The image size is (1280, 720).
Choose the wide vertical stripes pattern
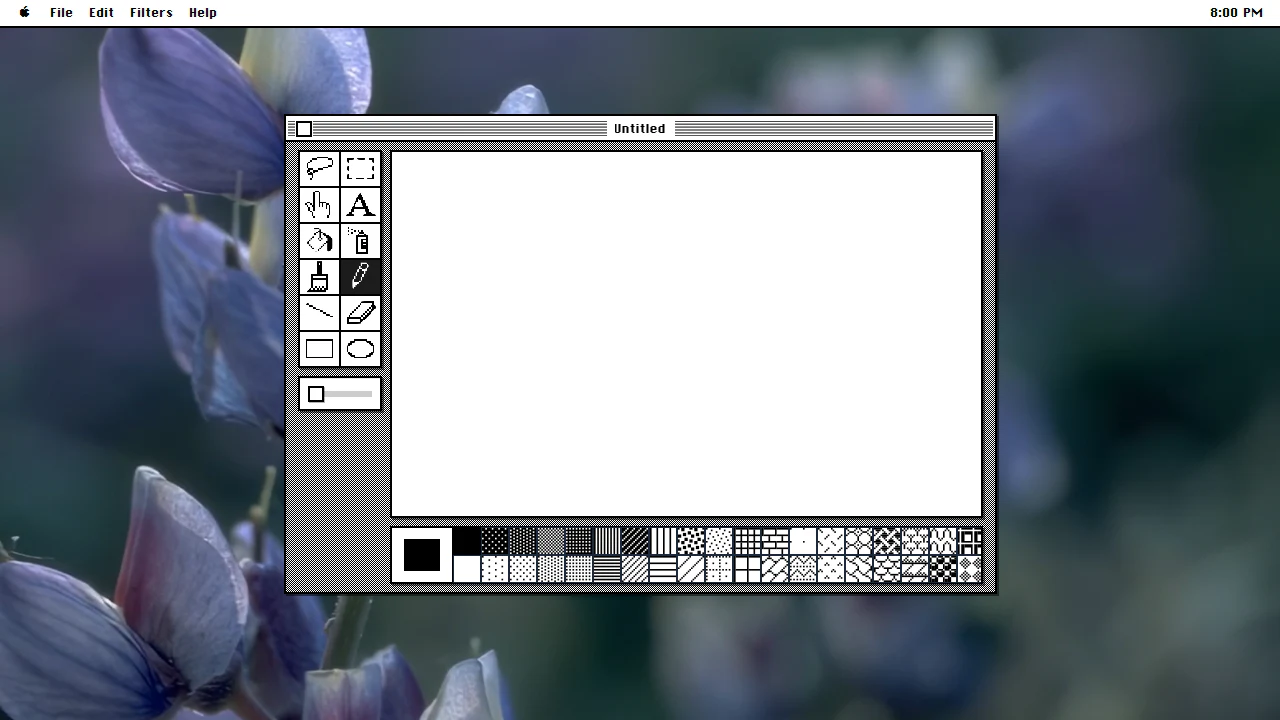663,541
